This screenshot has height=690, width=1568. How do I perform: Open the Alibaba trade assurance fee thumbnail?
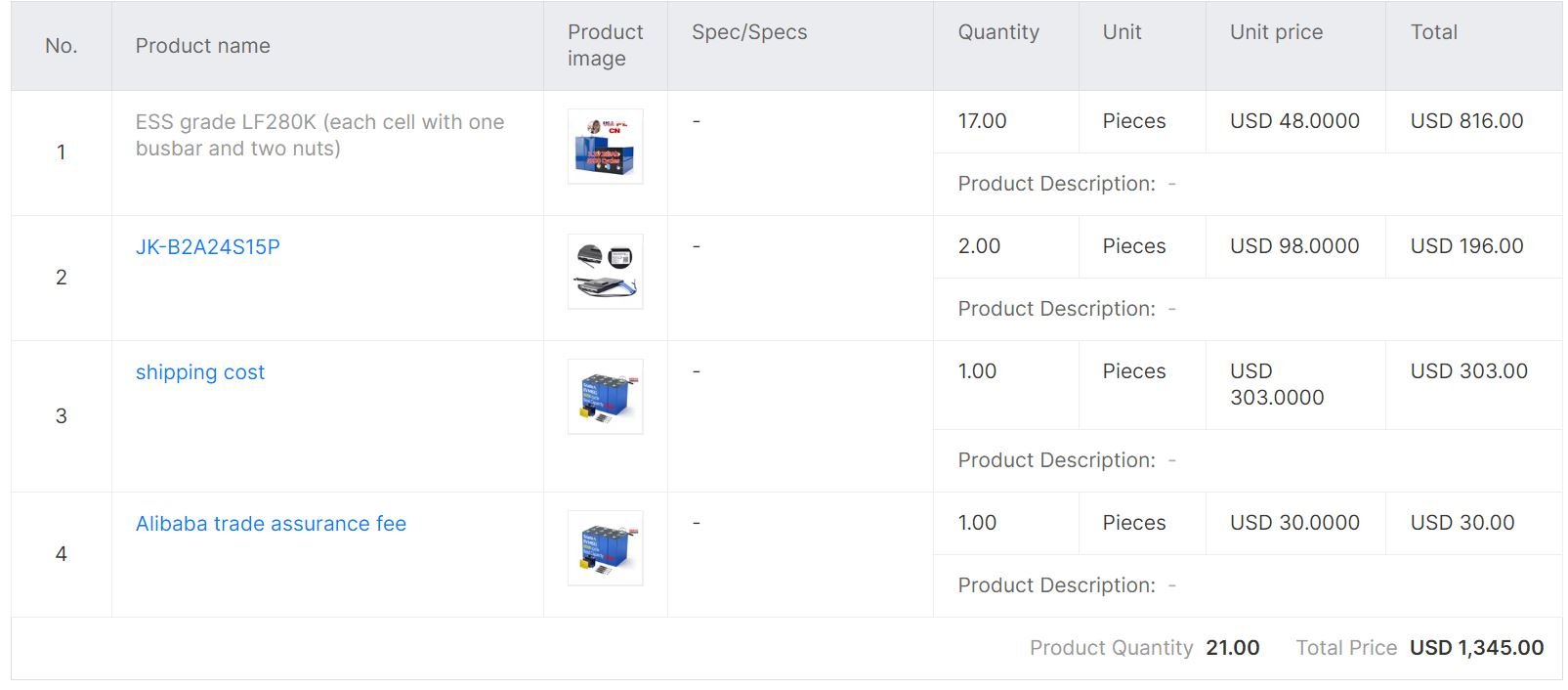pos(605,548)
